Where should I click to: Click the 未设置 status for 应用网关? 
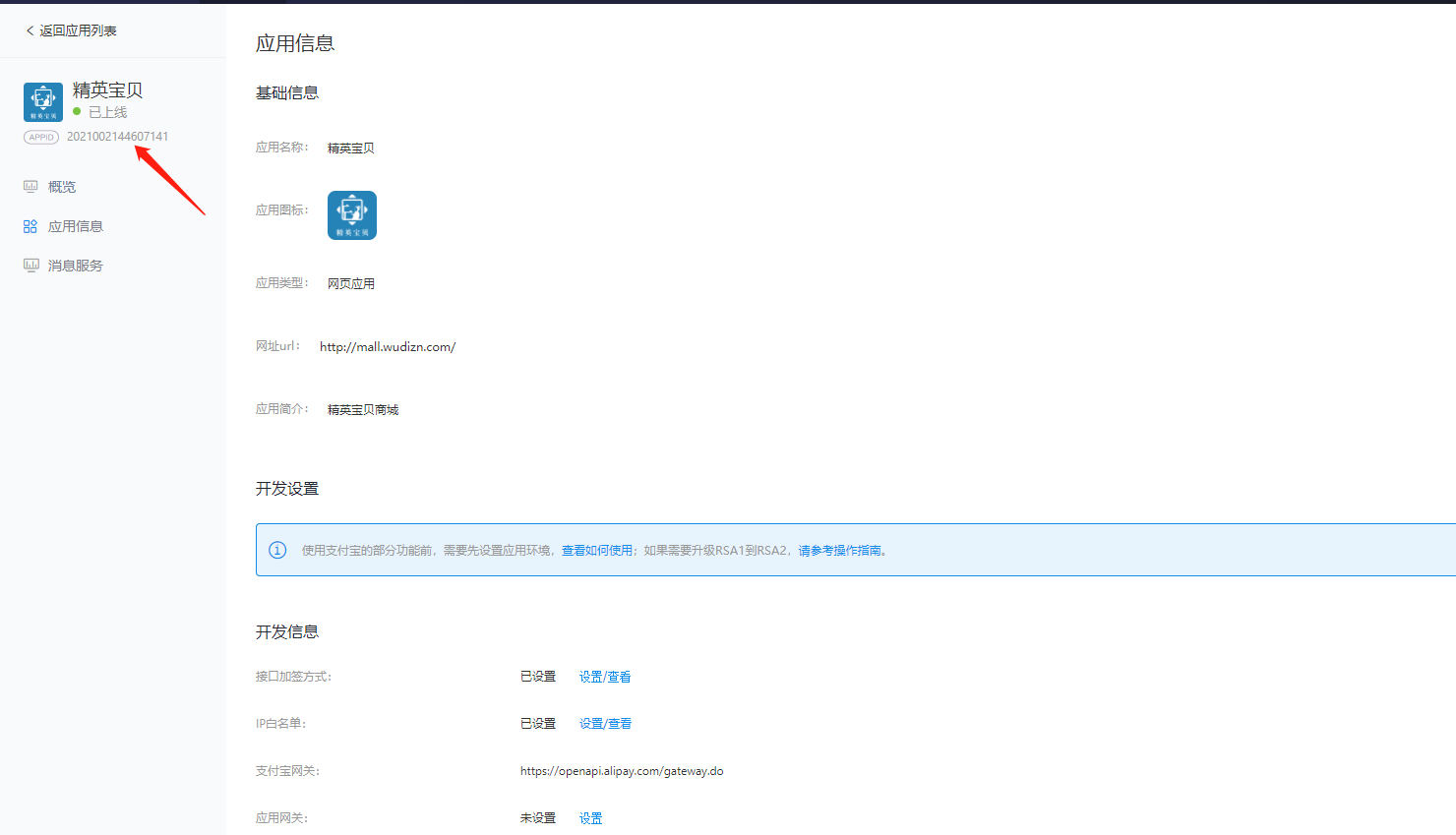538,818
